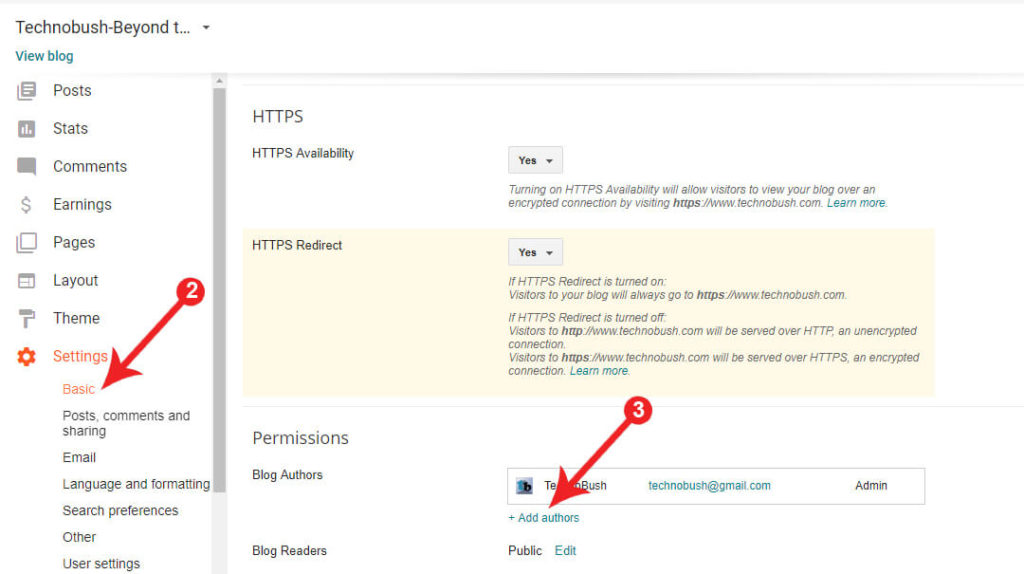Click the View blog link

click(x=44, y=56)
